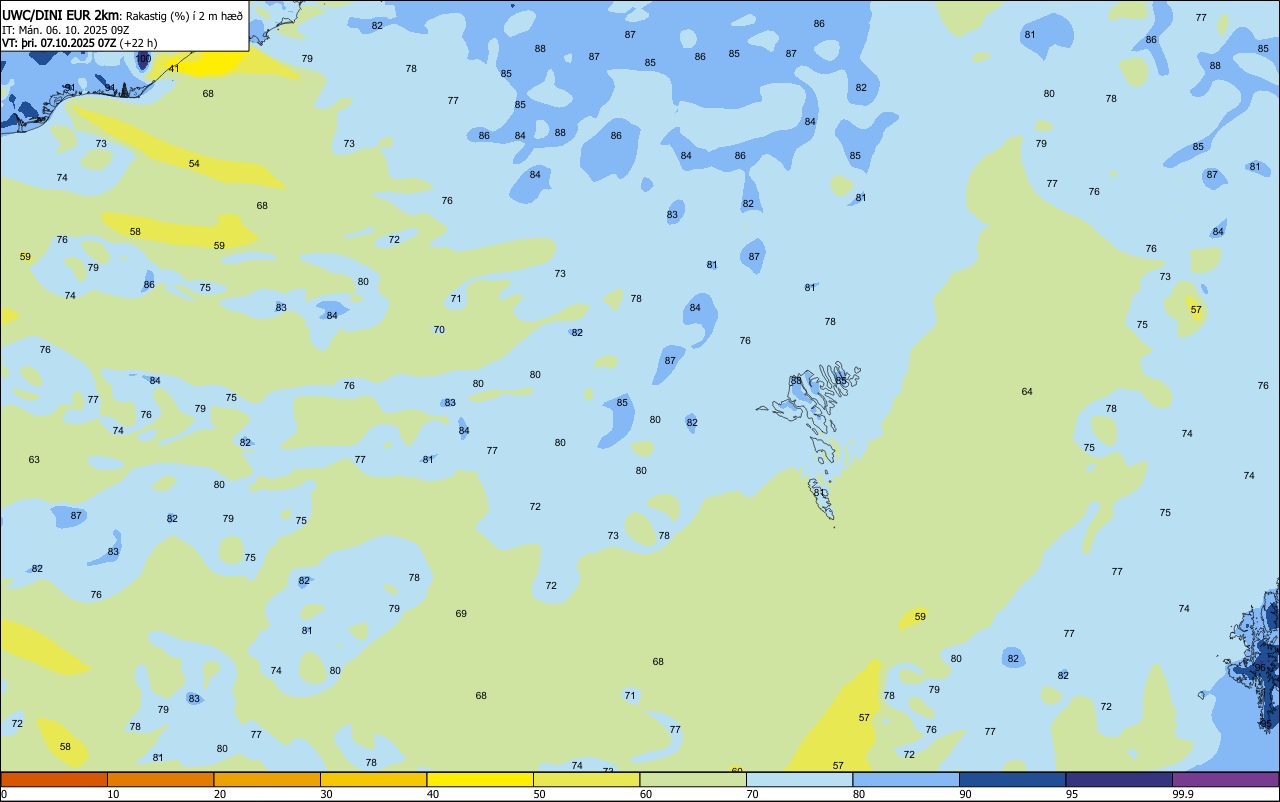Click the "95" legend scale label
Screen dimensions: 1280x802
coord(1072,794)
